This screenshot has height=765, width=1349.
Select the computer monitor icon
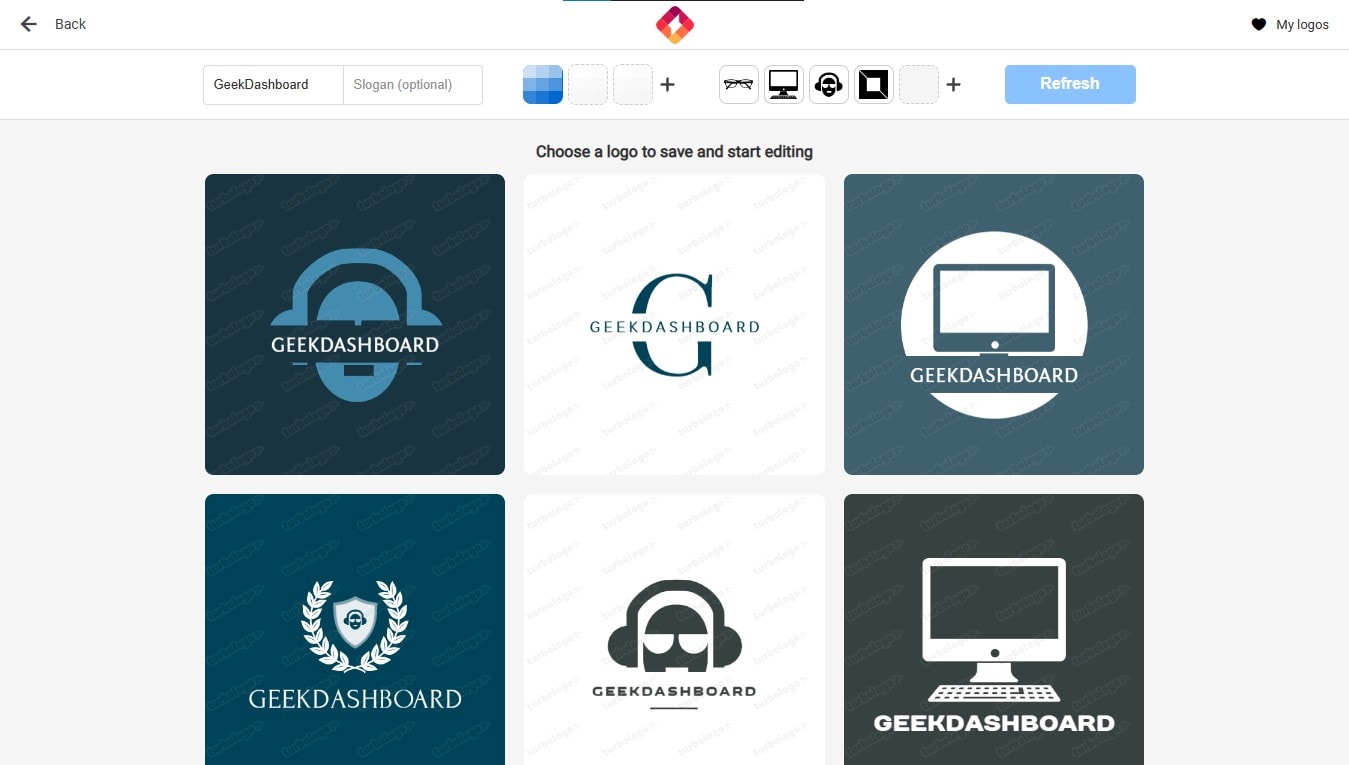pyautogui.click(x=783, y=84)
